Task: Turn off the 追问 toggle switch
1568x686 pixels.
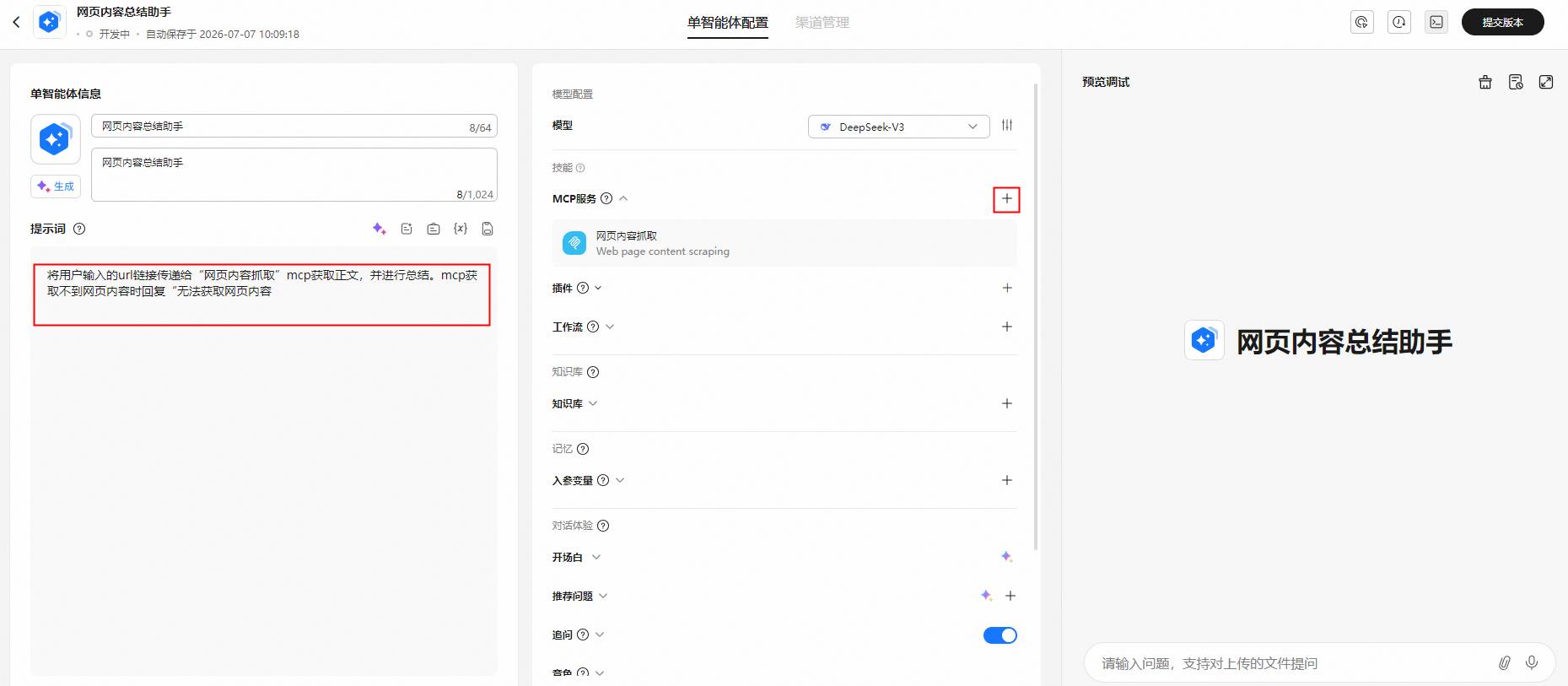Action: [1000, 635]
